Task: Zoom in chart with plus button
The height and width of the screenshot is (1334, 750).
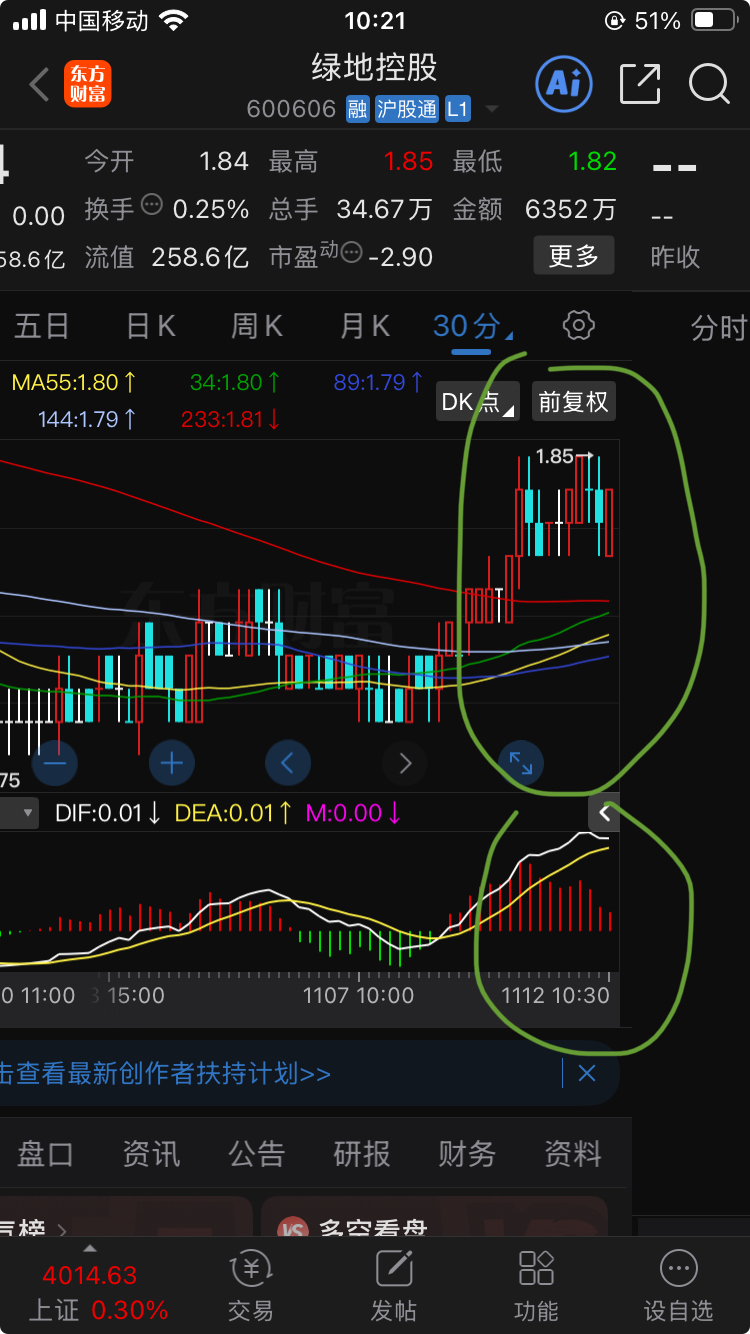Action: click(171, 764)
